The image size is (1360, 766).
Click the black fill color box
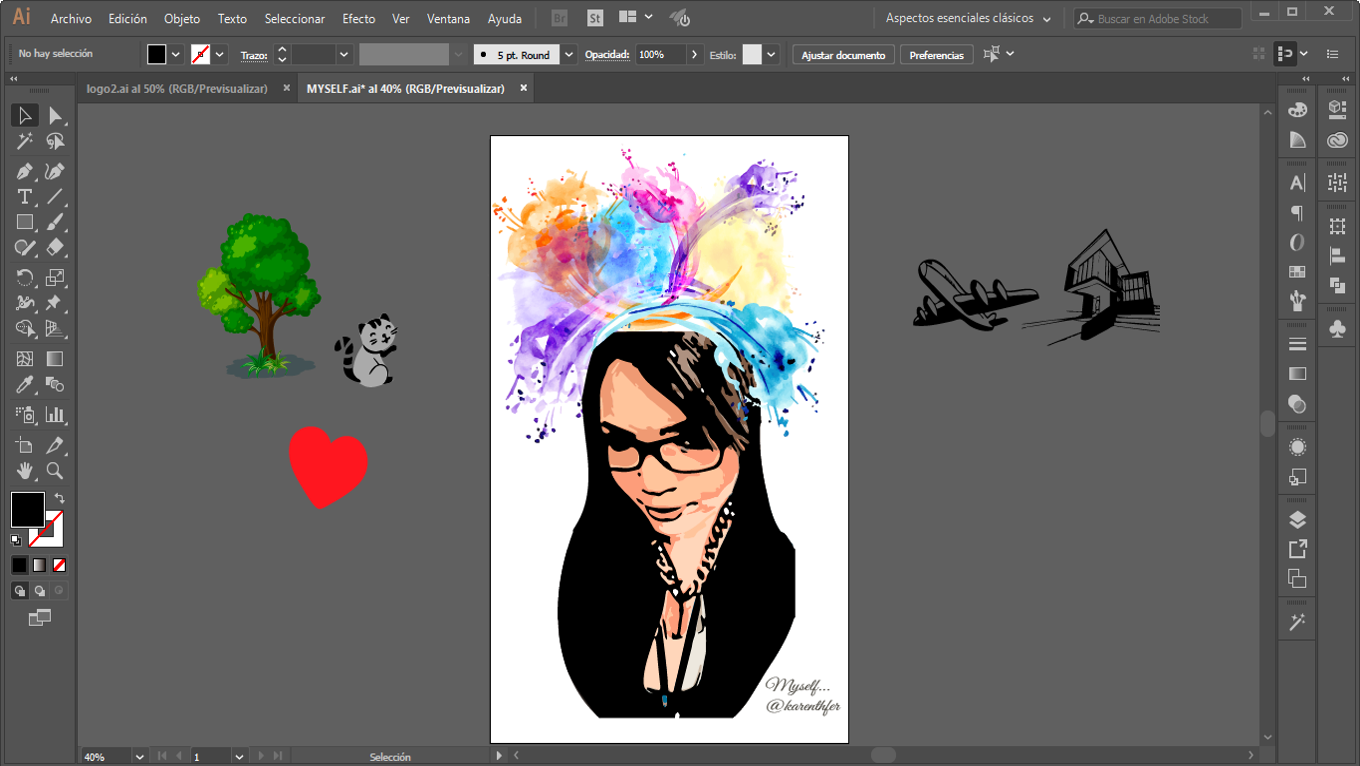(27, 509)
